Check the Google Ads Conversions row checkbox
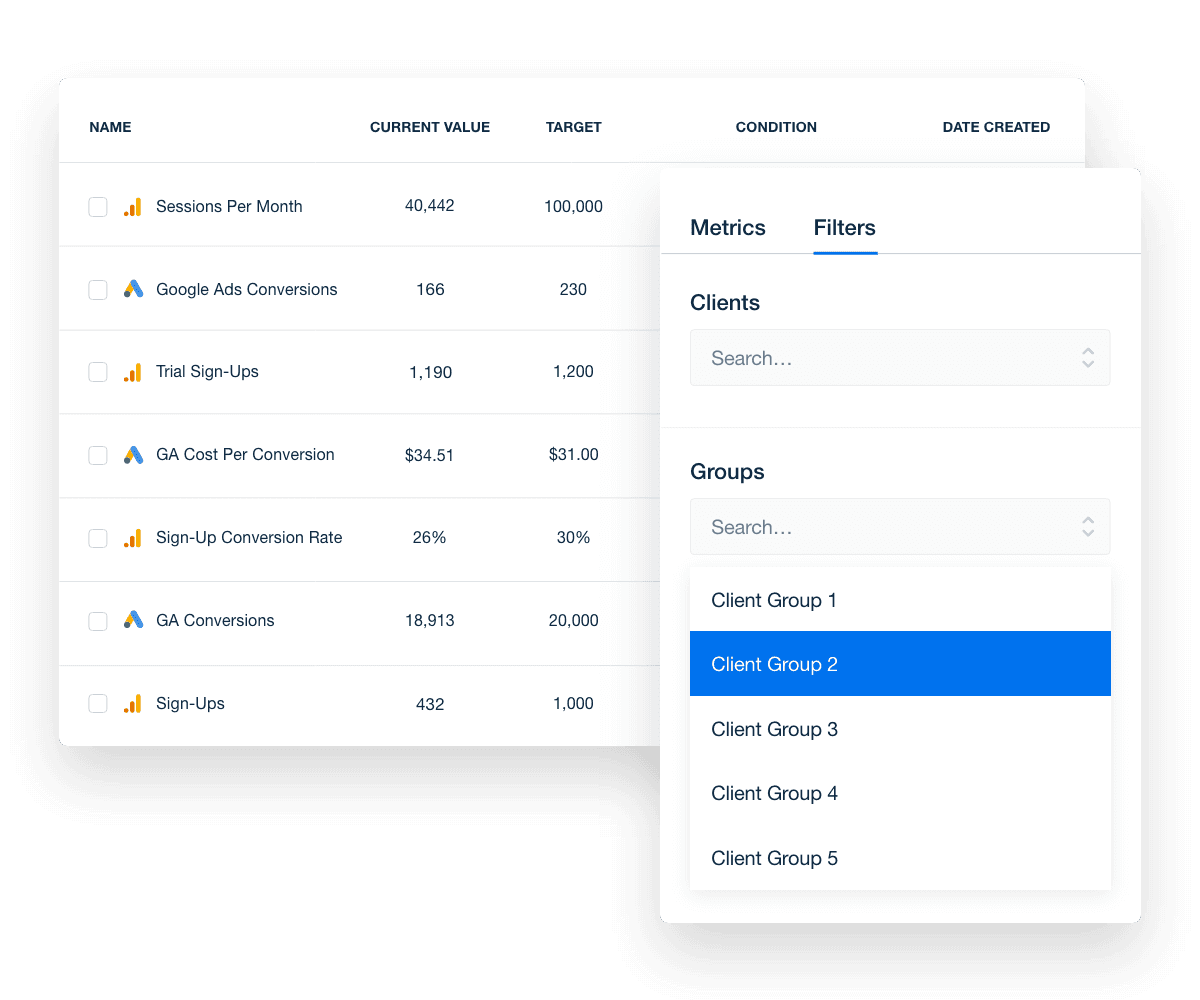This screenshot has width=1200, height=1000. [98, 290]
